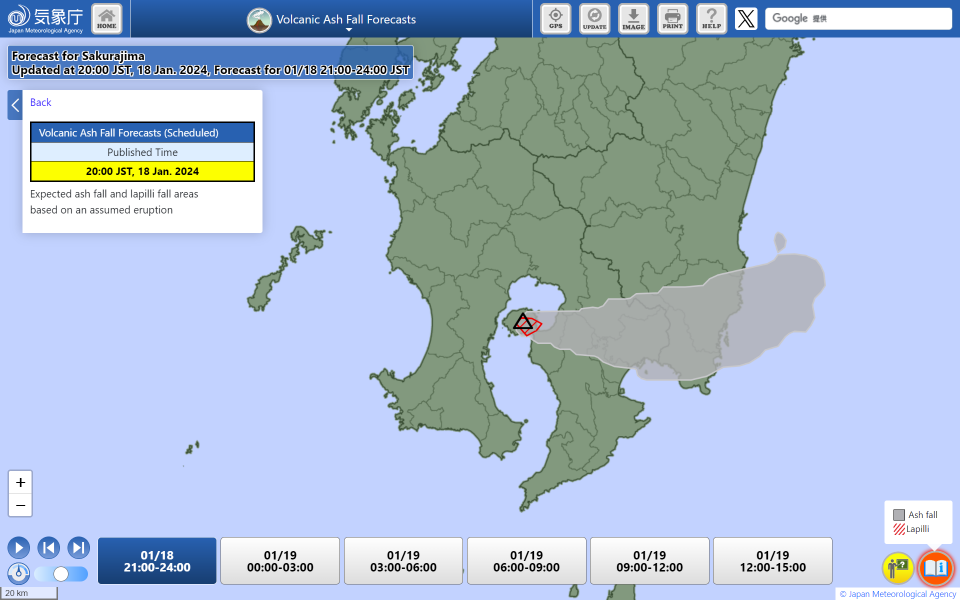This screenshot has height=600, width=960.
Task: Zoom in using the plus button
Action: pos(20,482)
